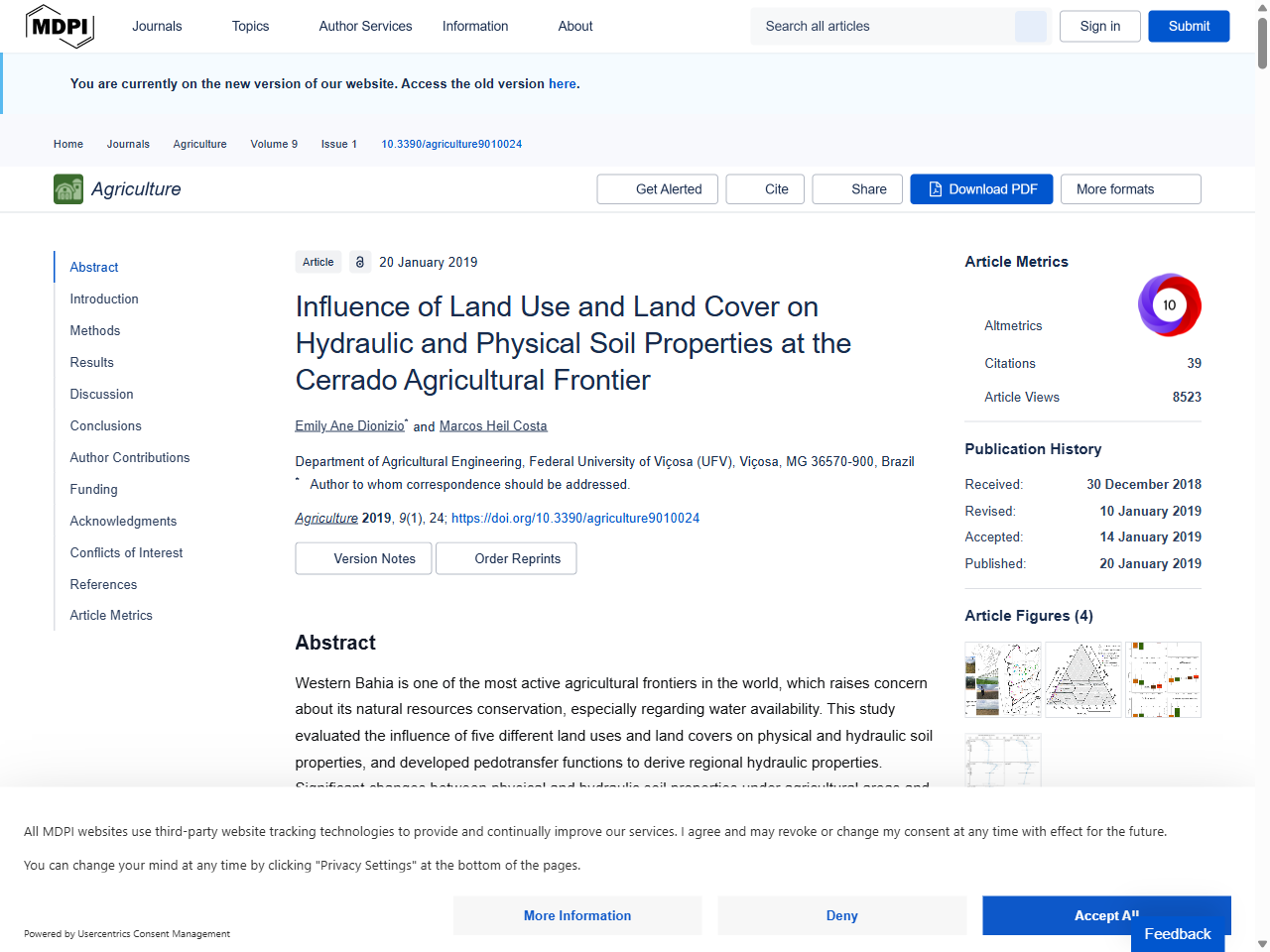Open the Journals menu

click(x=157, y=26)
